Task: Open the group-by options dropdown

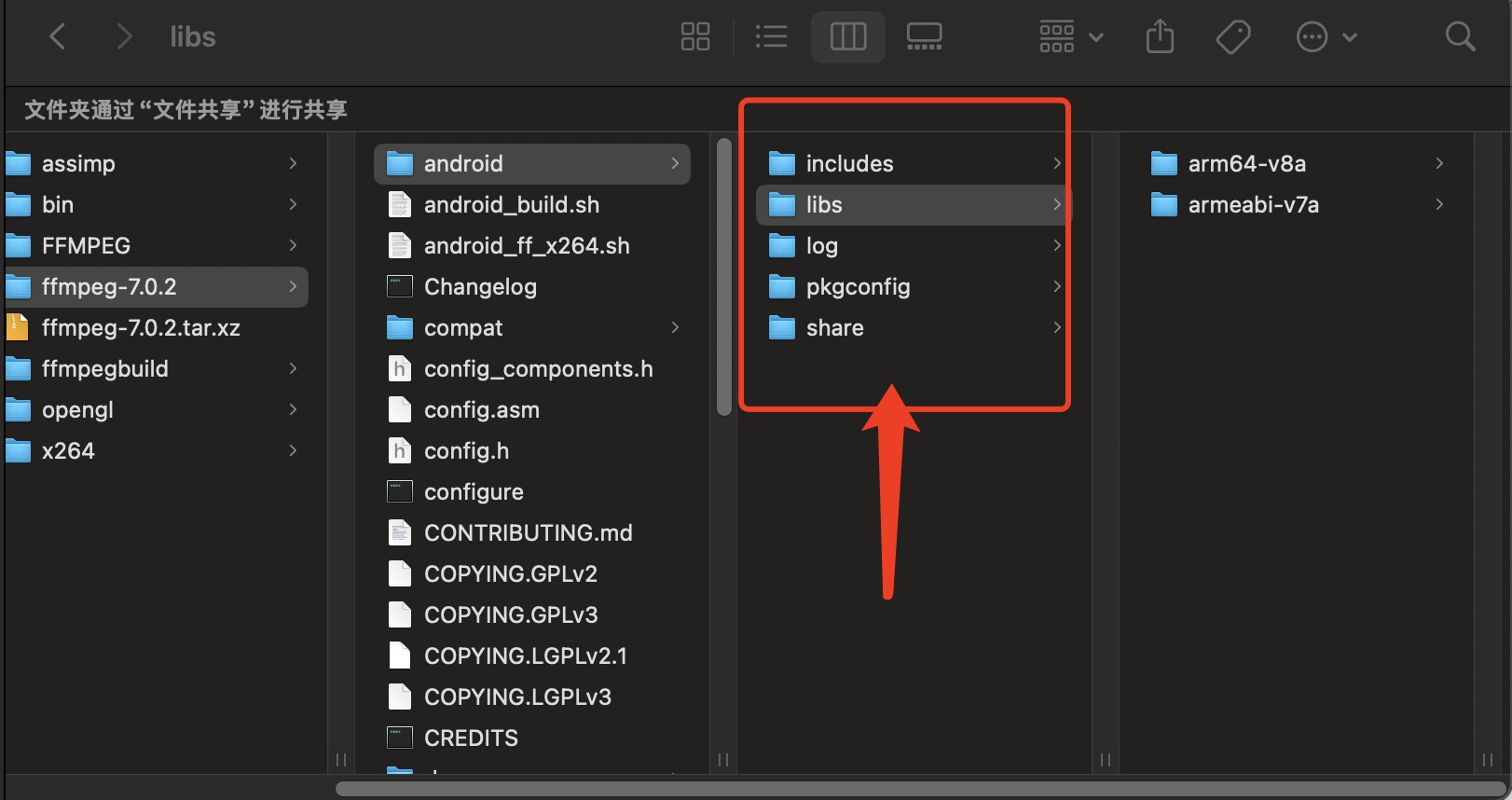Action: pos(1071,37)
